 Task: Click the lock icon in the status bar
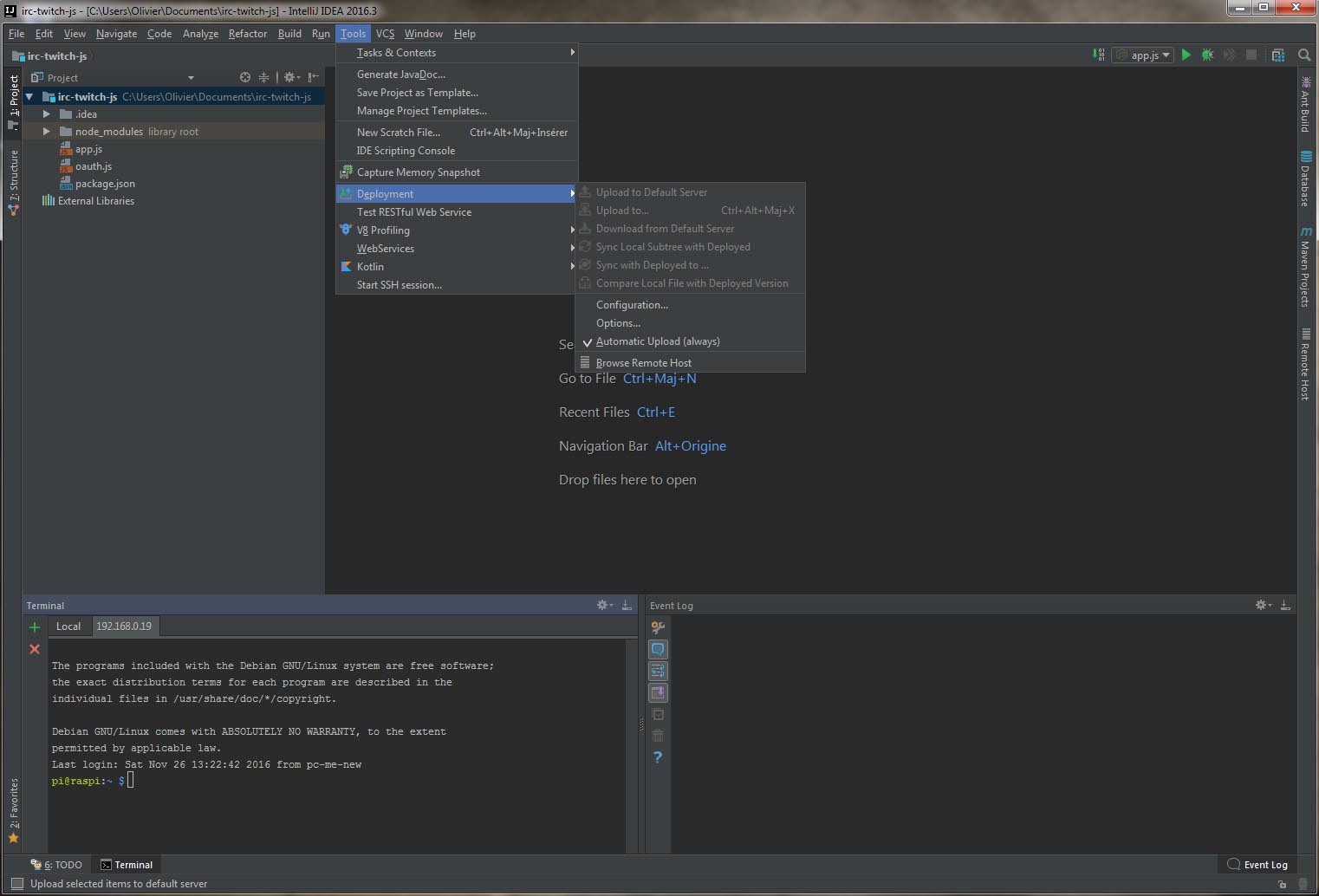pyautogui.click(x=1282, y=884)
